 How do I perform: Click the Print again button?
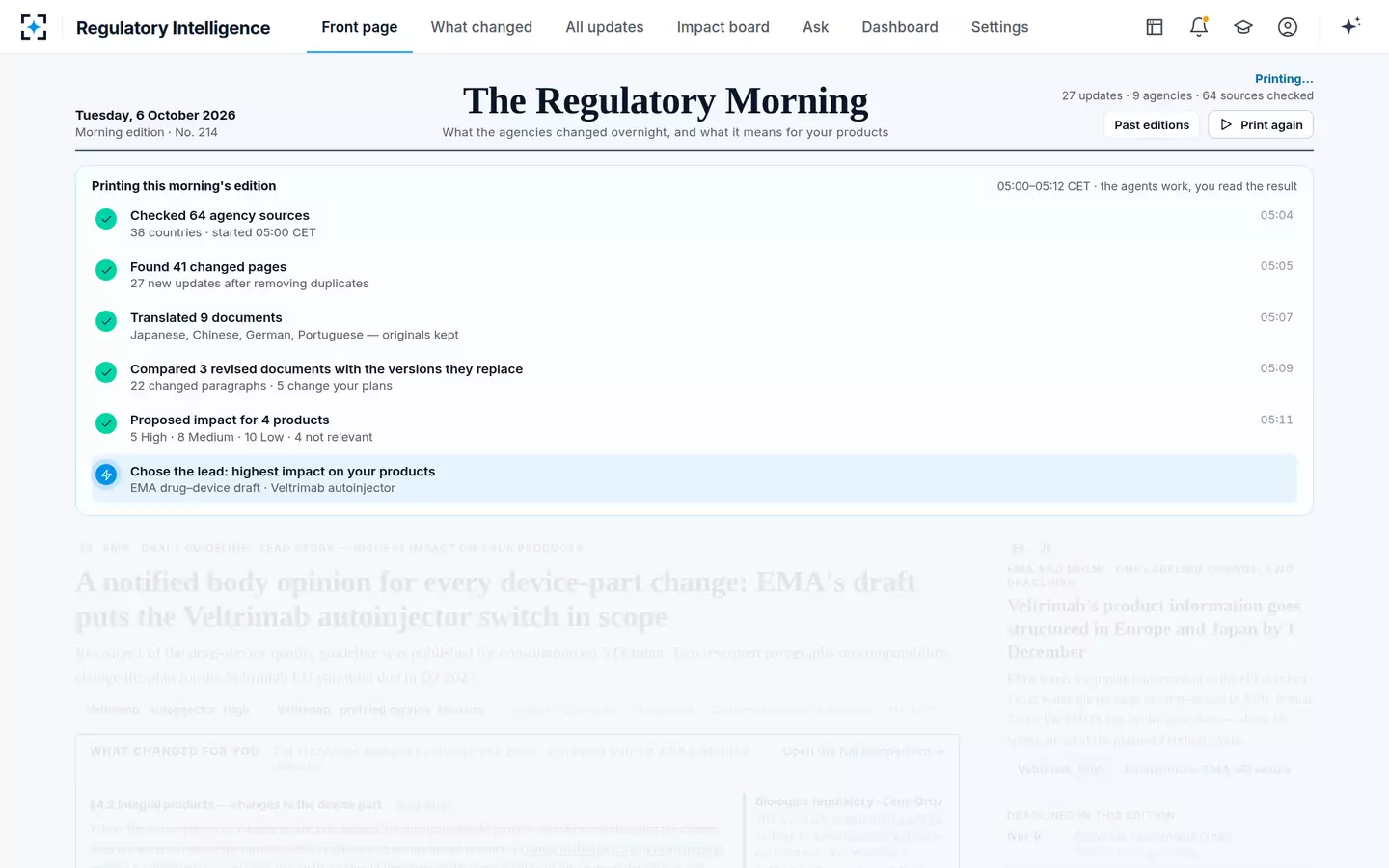tap(1261, 124)
